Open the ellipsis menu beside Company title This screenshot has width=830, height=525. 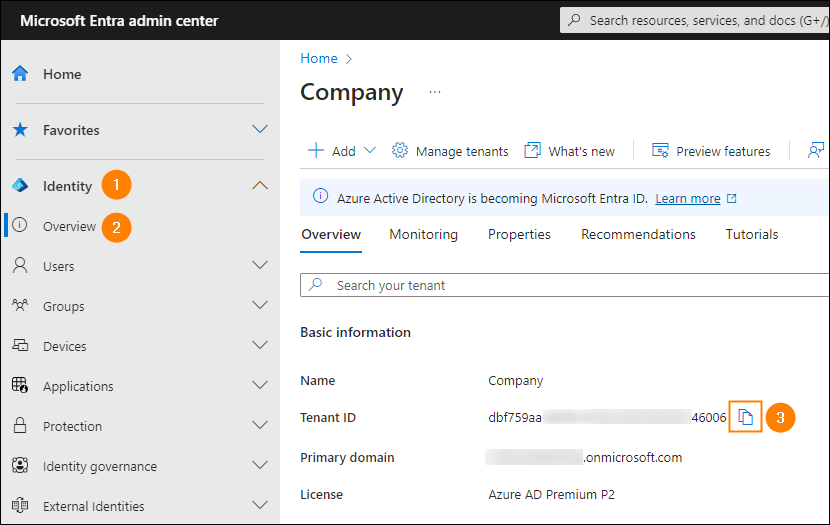435,92
